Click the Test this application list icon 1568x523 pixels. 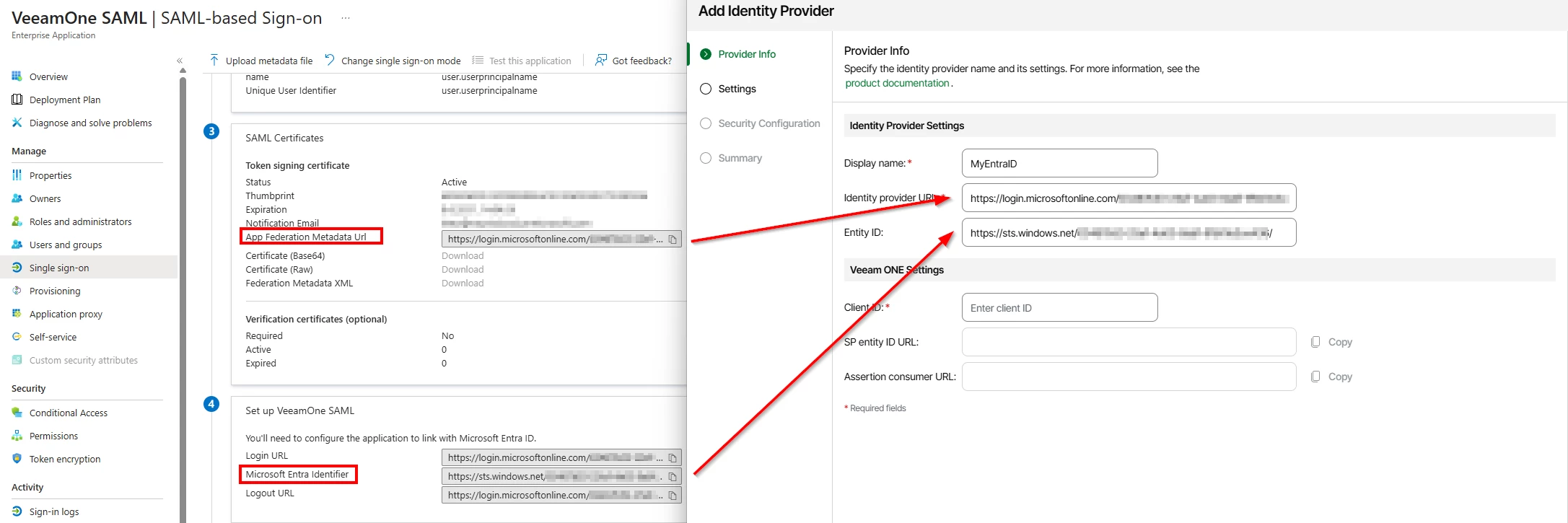pyautogui.click(x=478, y=60)
